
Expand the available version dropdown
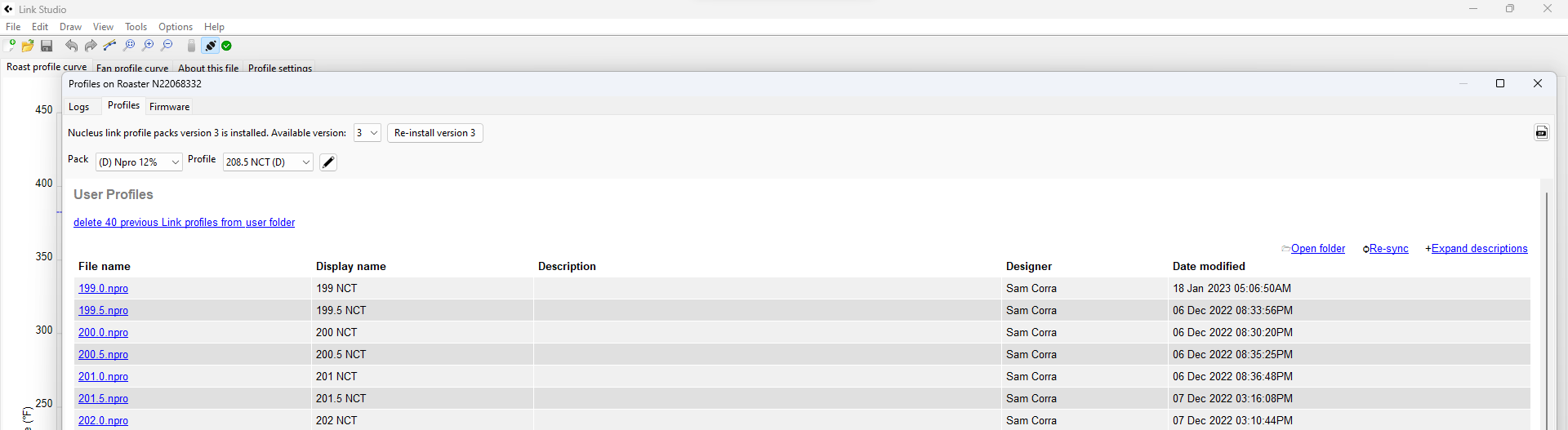pyautogui.click(x=367, y=133)
